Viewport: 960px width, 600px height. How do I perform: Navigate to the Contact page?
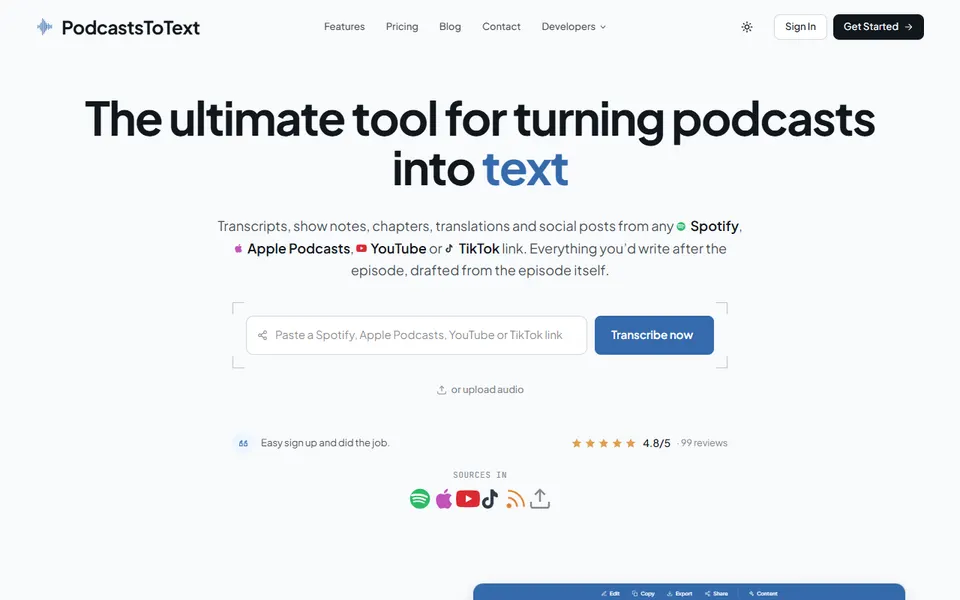coord(501,27)
